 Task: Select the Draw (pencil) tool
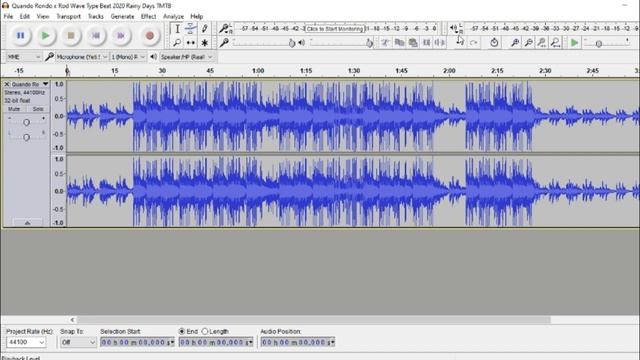tap(204, 29)
